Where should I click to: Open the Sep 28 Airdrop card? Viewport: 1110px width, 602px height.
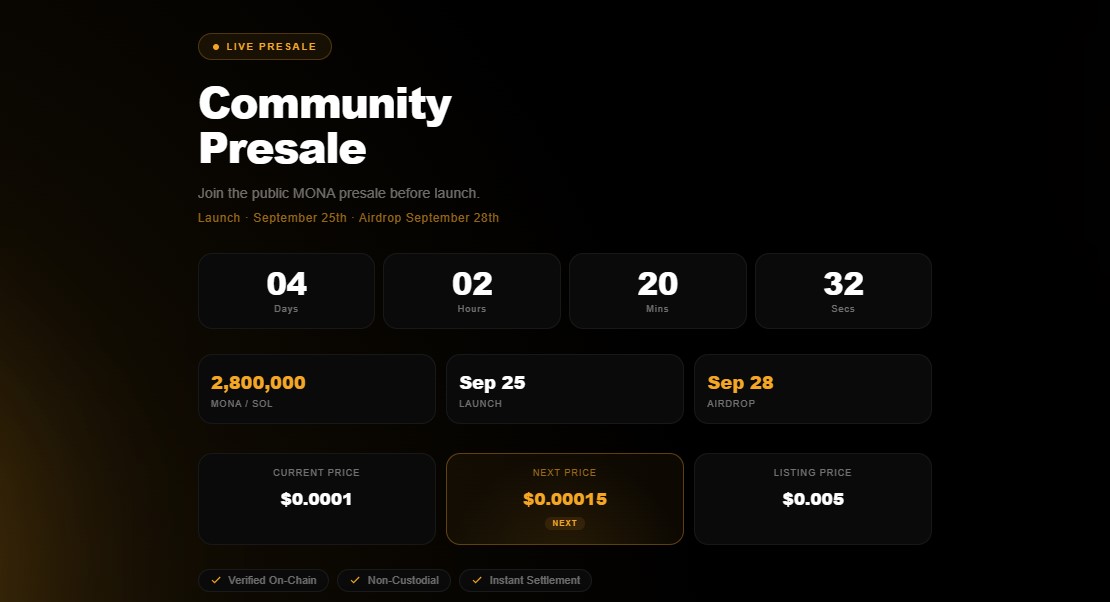tap(813, 389)
